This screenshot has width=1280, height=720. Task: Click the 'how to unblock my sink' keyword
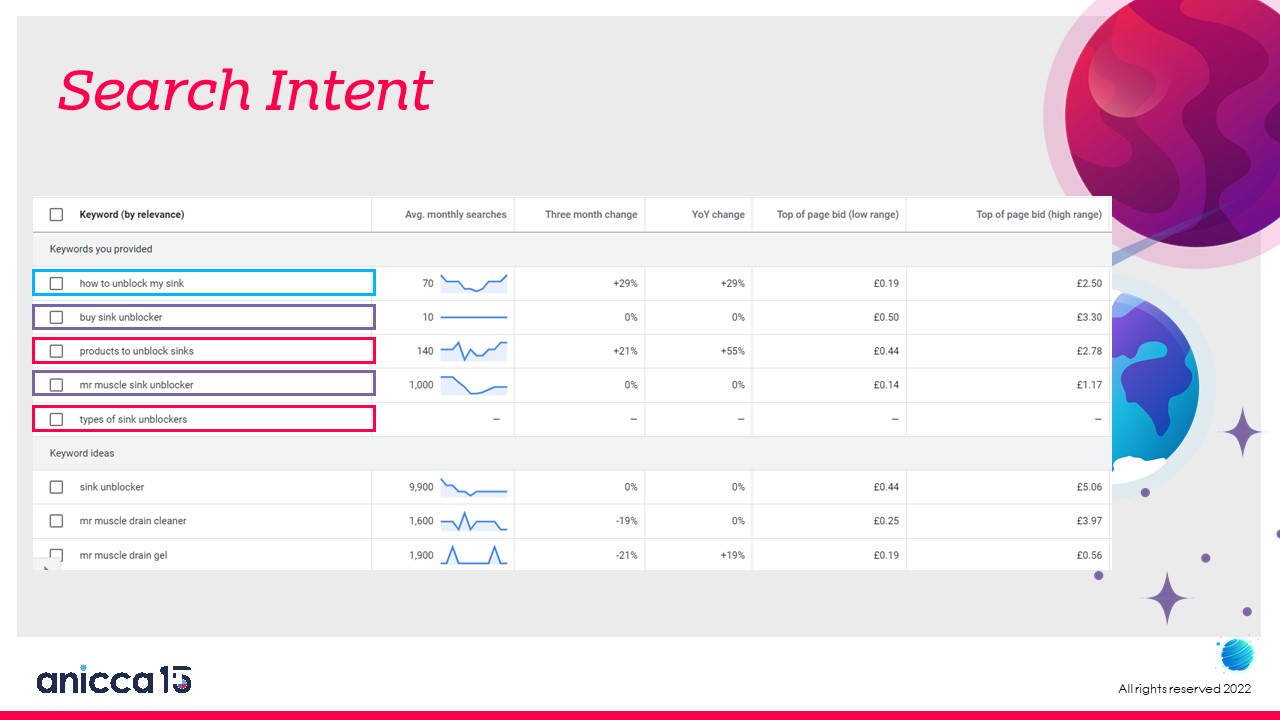coord(132,283)
